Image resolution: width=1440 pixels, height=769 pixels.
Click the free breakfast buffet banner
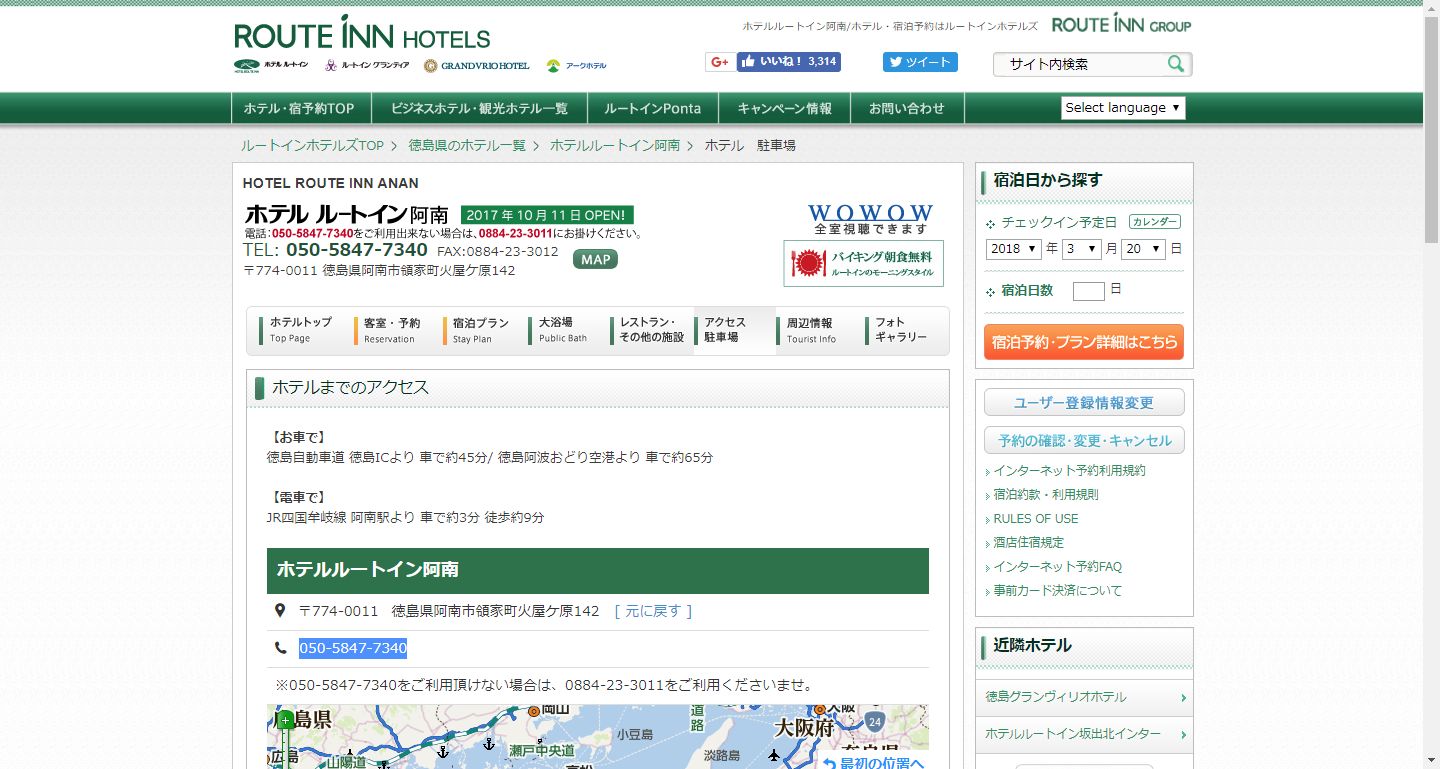coord(863,263)
